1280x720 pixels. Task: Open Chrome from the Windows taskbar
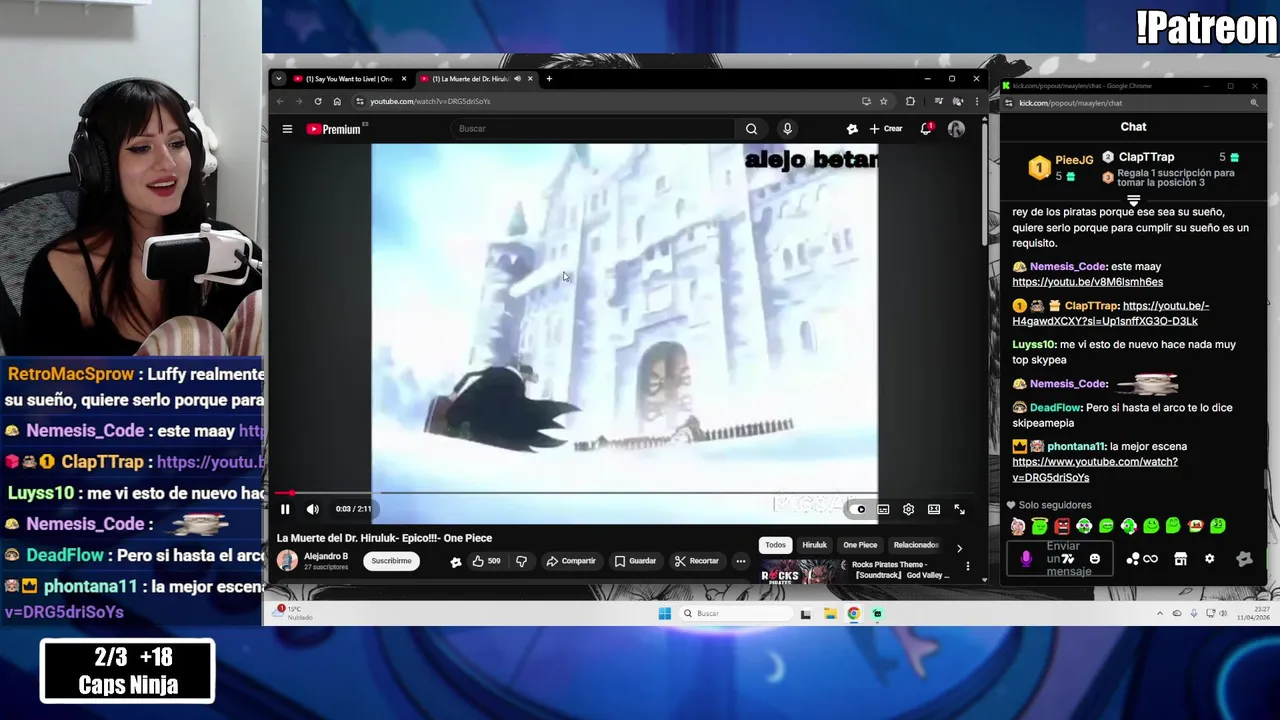pos(853,614)
